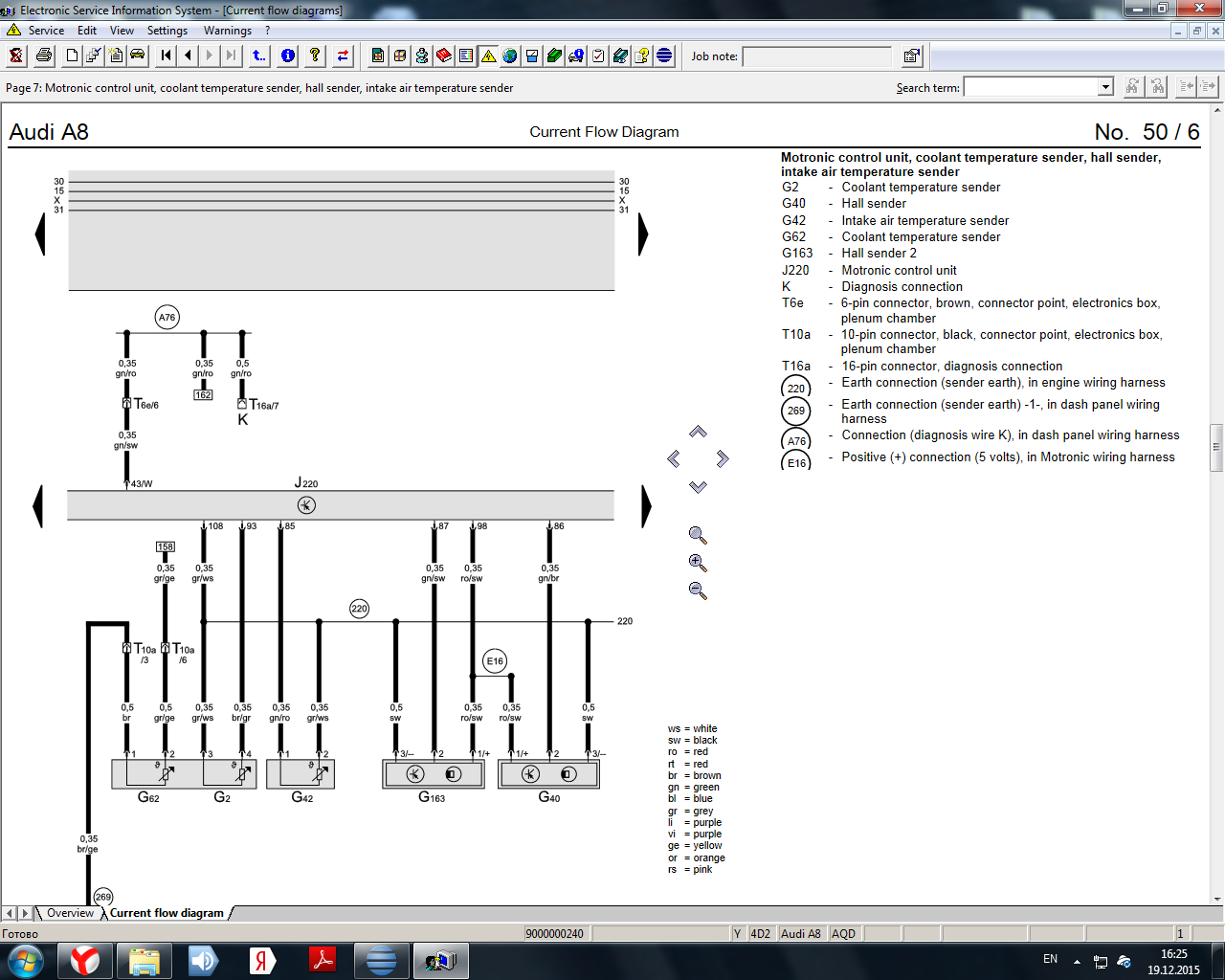Switch to the Overview tab

coord(70,913)
